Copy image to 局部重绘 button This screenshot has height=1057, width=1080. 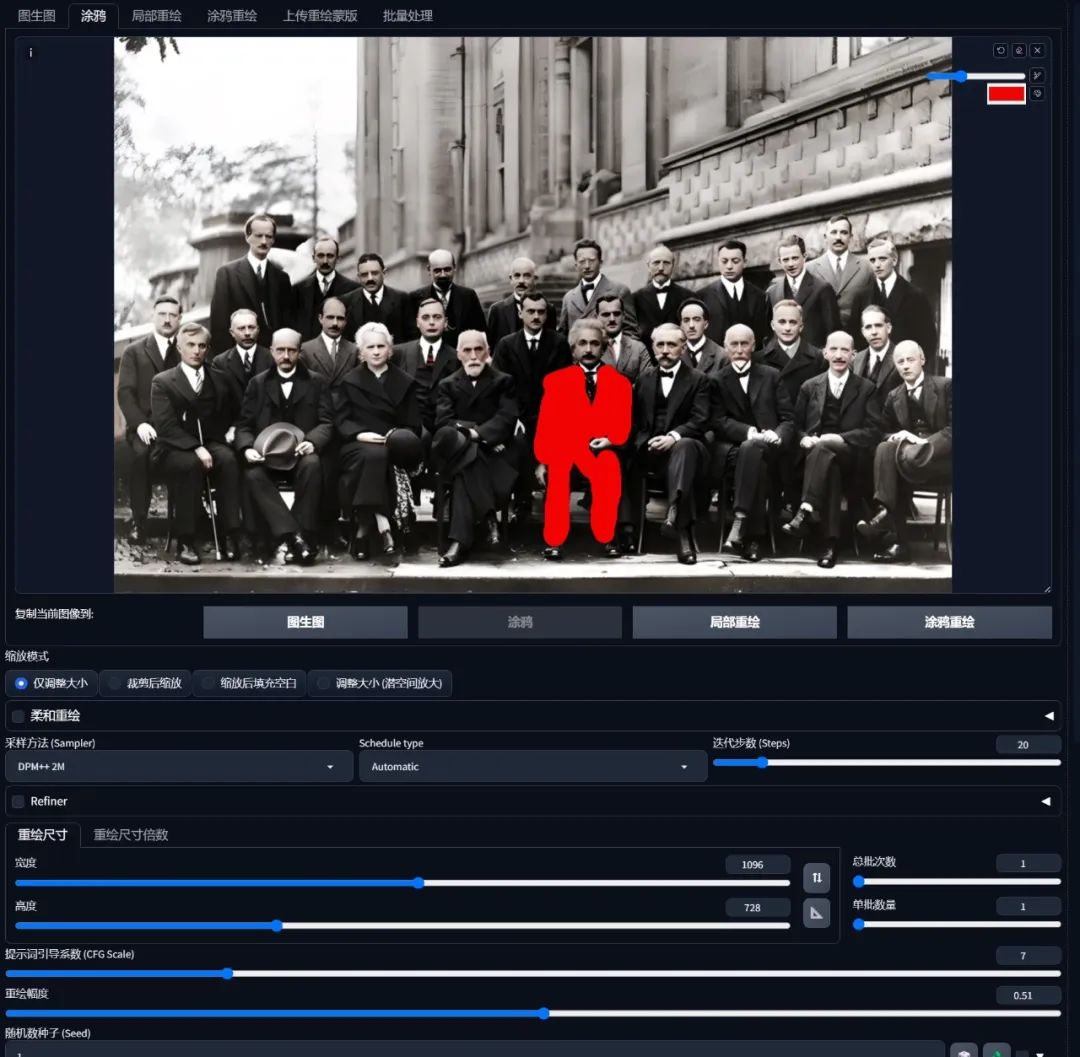(x=735, y=622)
